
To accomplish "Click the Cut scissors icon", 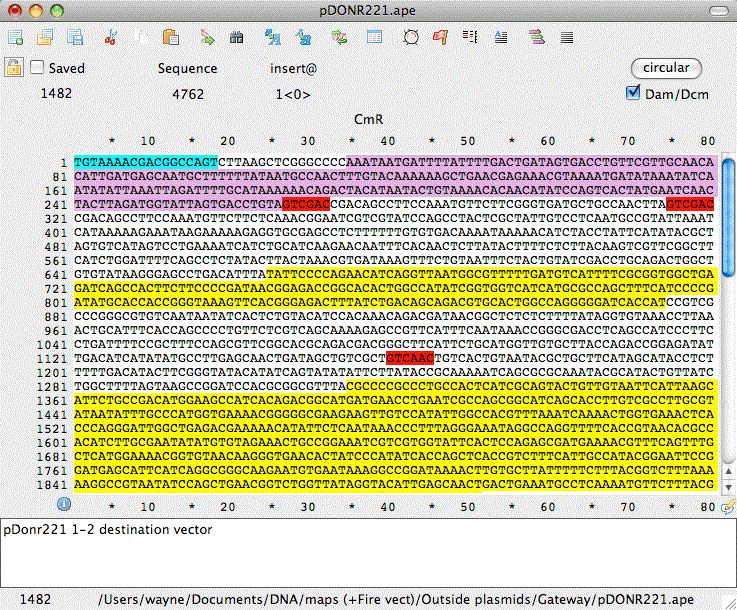I will point(112,39).
